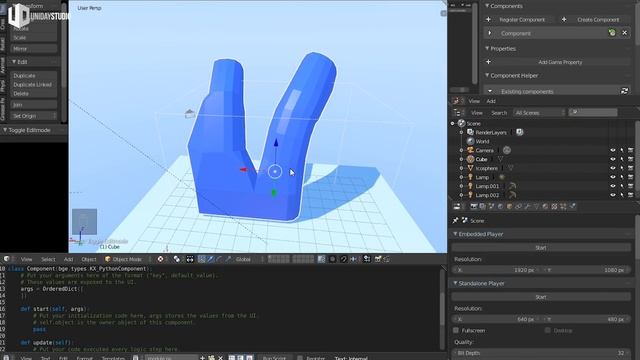Click the Run Script button
640x360 pixels.
click(x=274, y=358)
